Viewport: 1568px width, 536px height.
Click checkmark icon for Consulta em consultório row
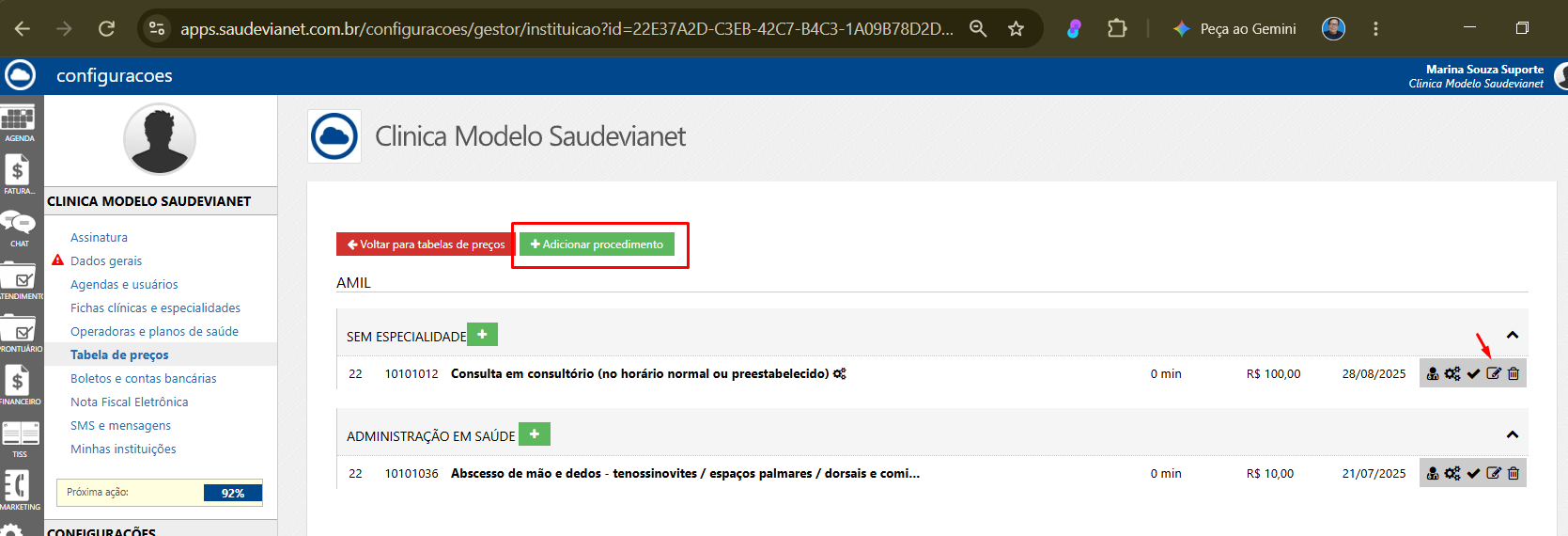1473,373
